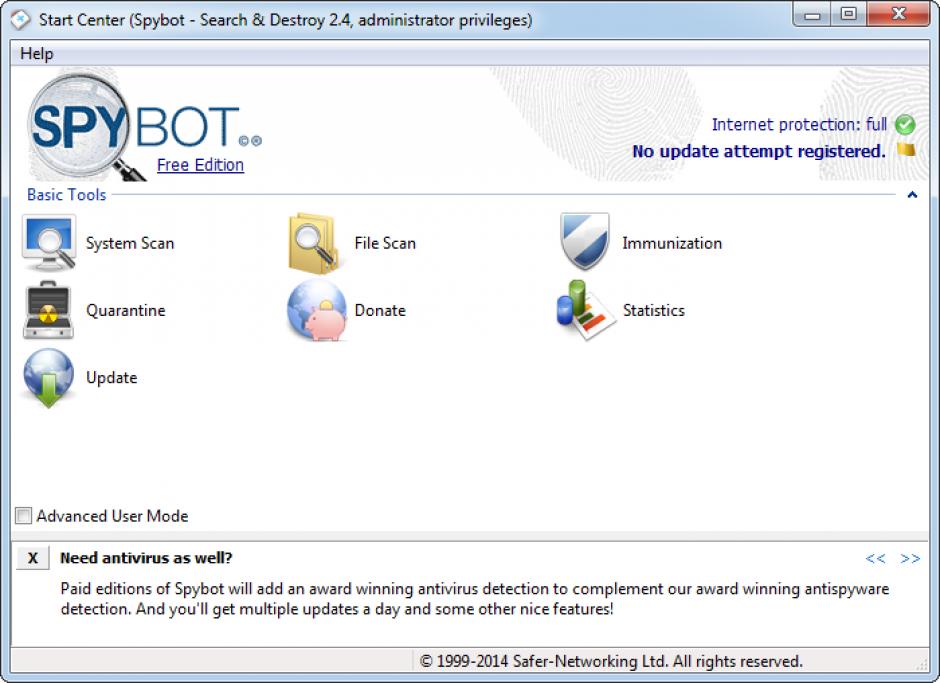Open the Help menu
The image size is (940, 683).
[x=37, y=53]
